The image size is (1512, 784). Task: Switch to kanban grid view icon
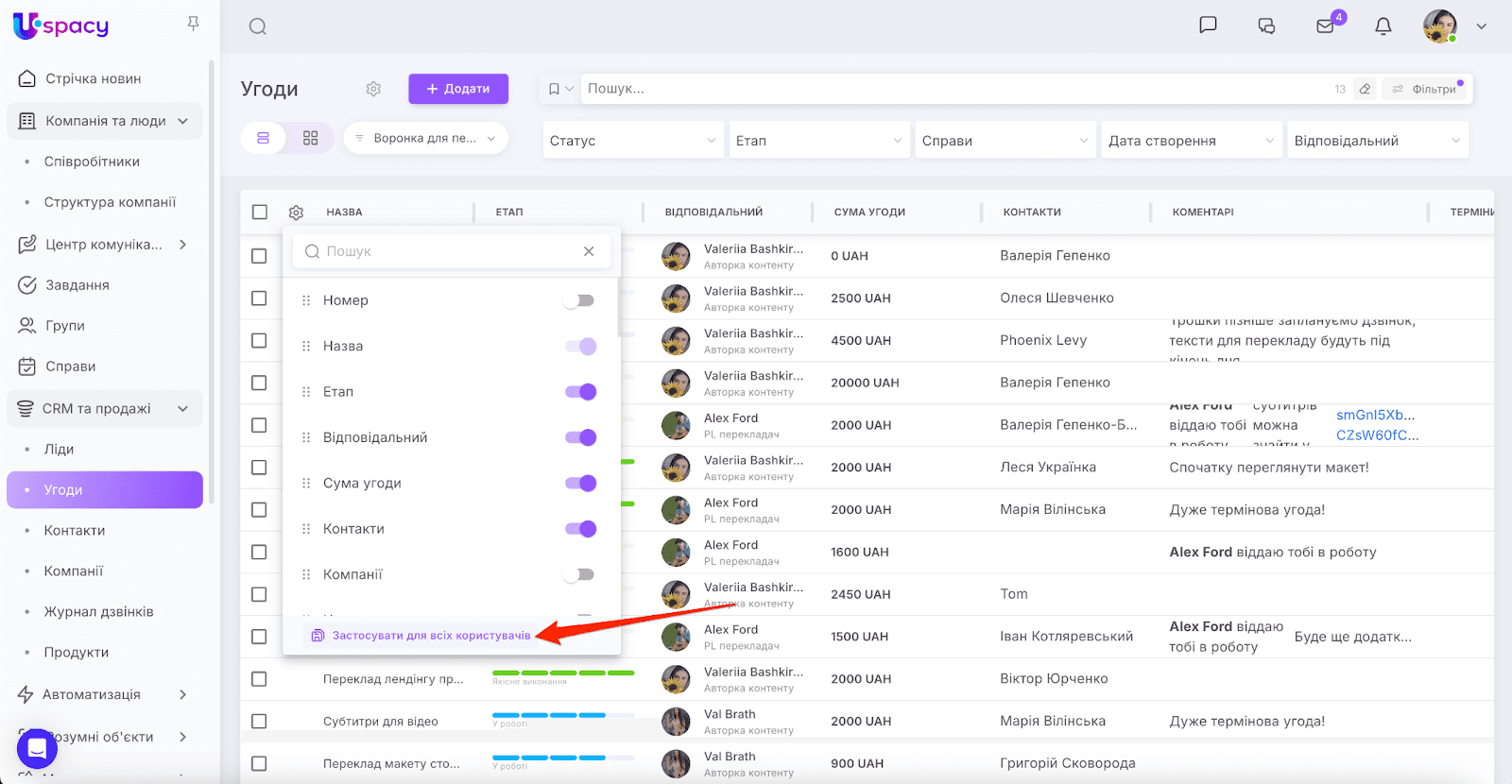pos(310,138)
